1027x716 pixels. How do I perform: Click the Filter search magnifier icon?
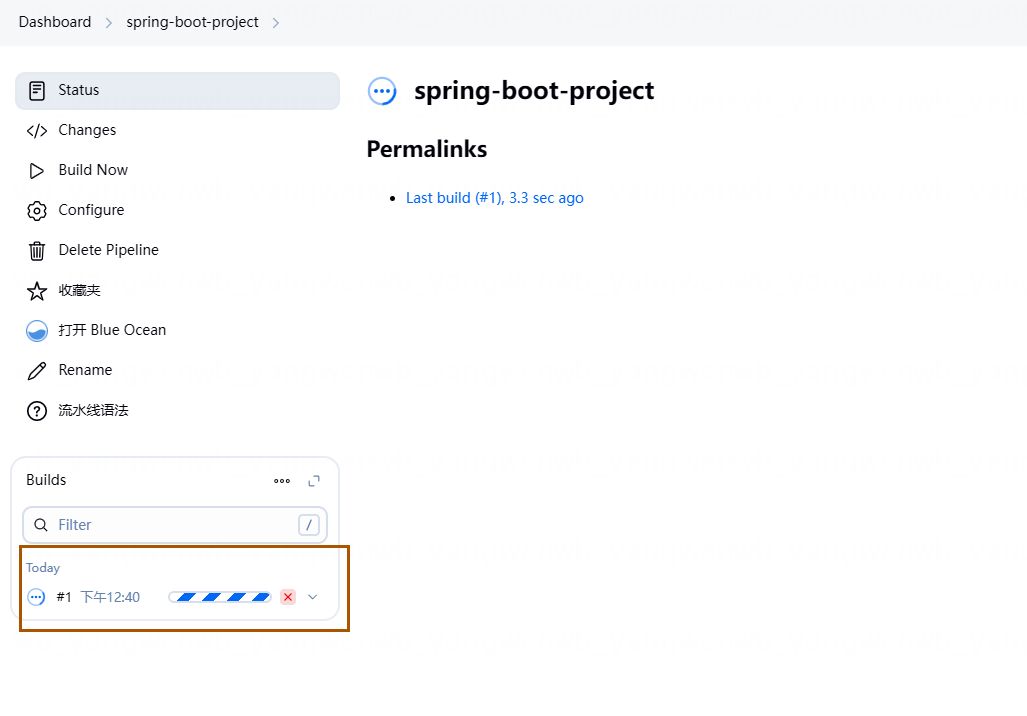[x=41, y=525]
